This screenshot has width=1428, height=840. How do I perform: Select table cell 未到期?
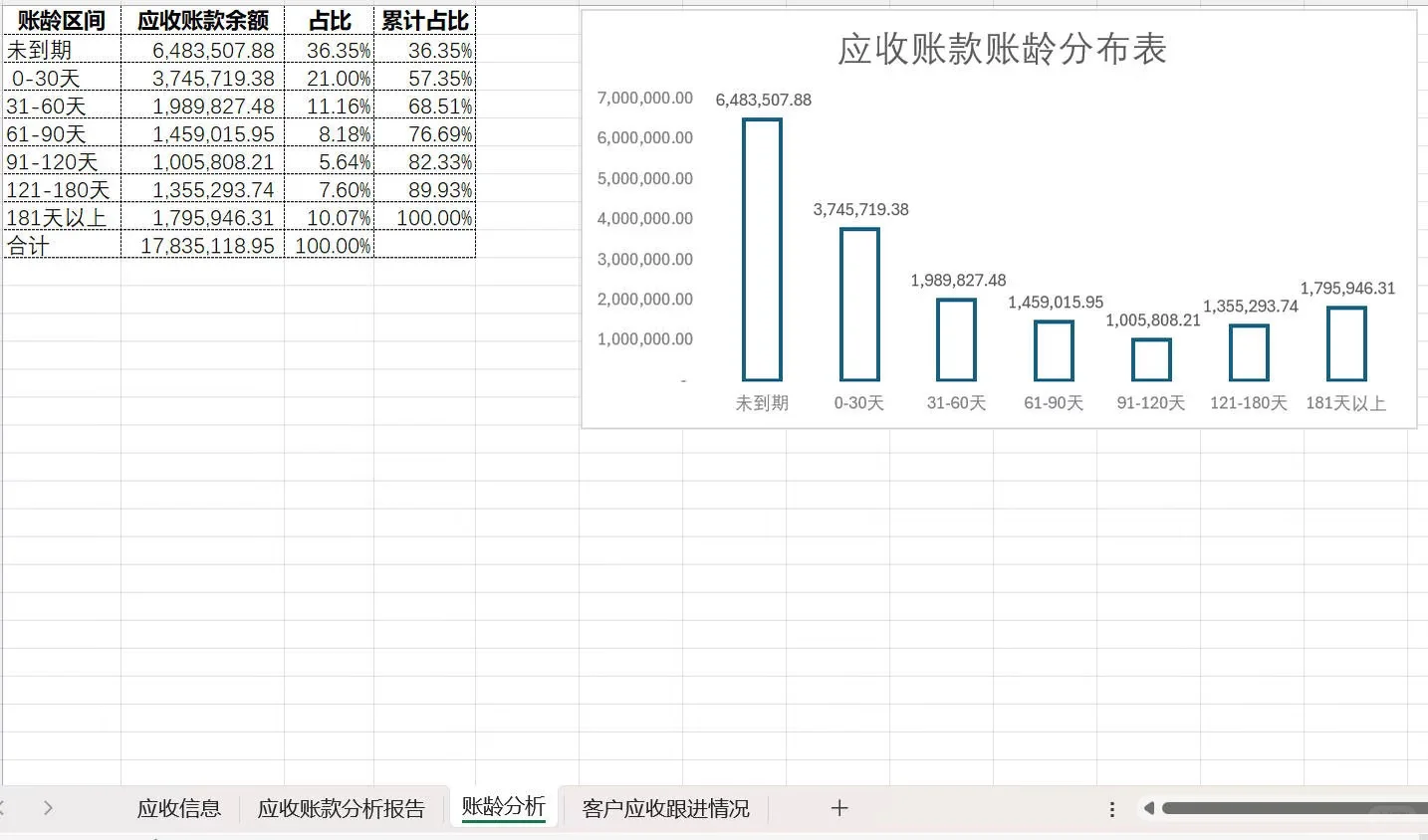click(x=62, y=50)
